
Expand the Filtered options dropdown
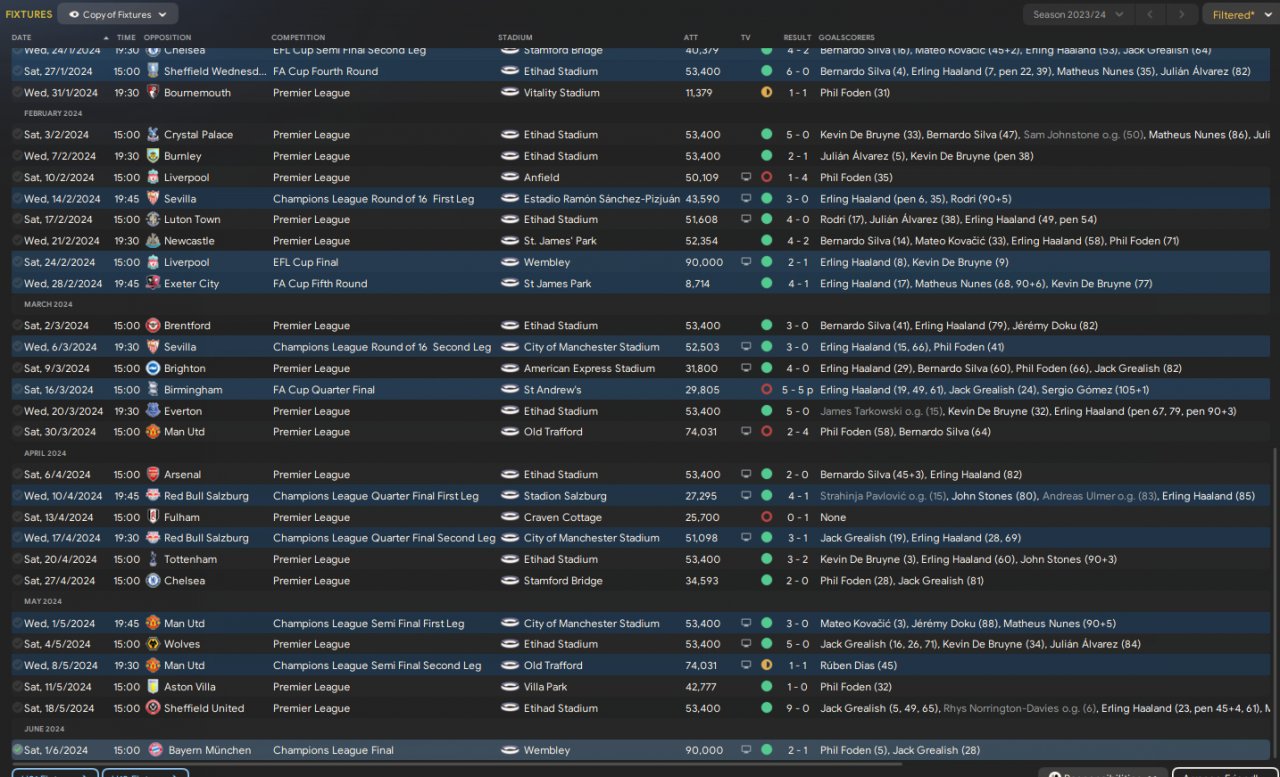pos(1239,14)
